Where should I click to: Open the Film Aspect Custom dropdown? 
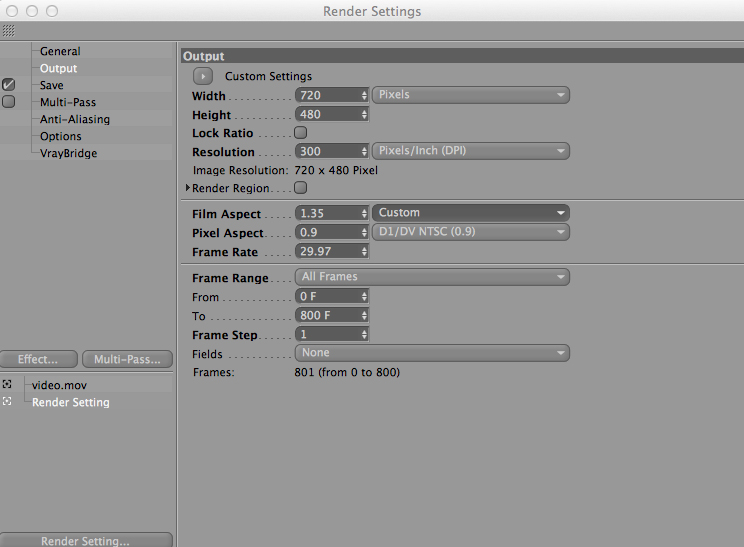pyautogui.click(x=470, y=213)
